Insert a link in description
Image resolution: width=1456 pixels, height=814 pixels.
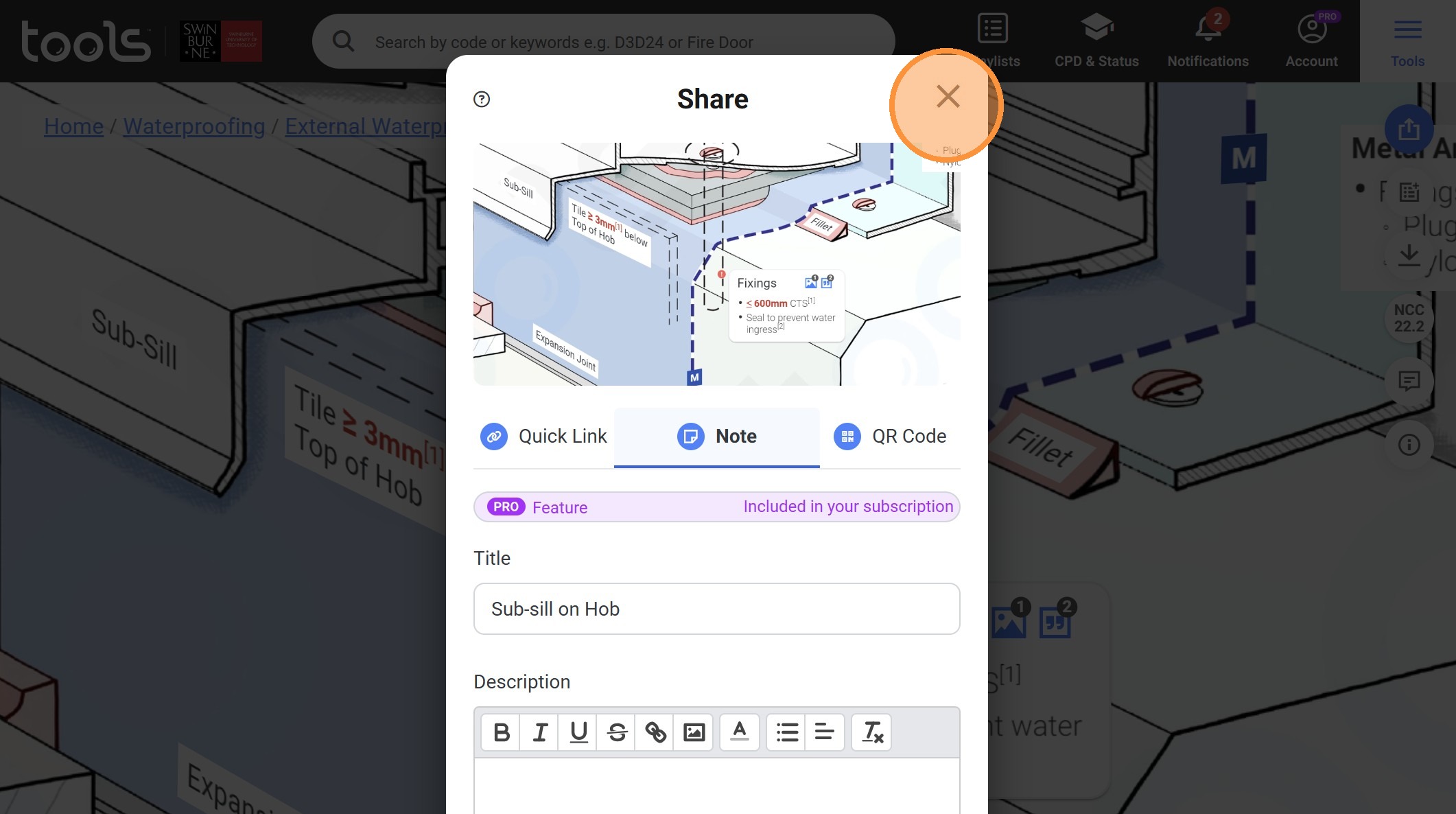(655, 732)
